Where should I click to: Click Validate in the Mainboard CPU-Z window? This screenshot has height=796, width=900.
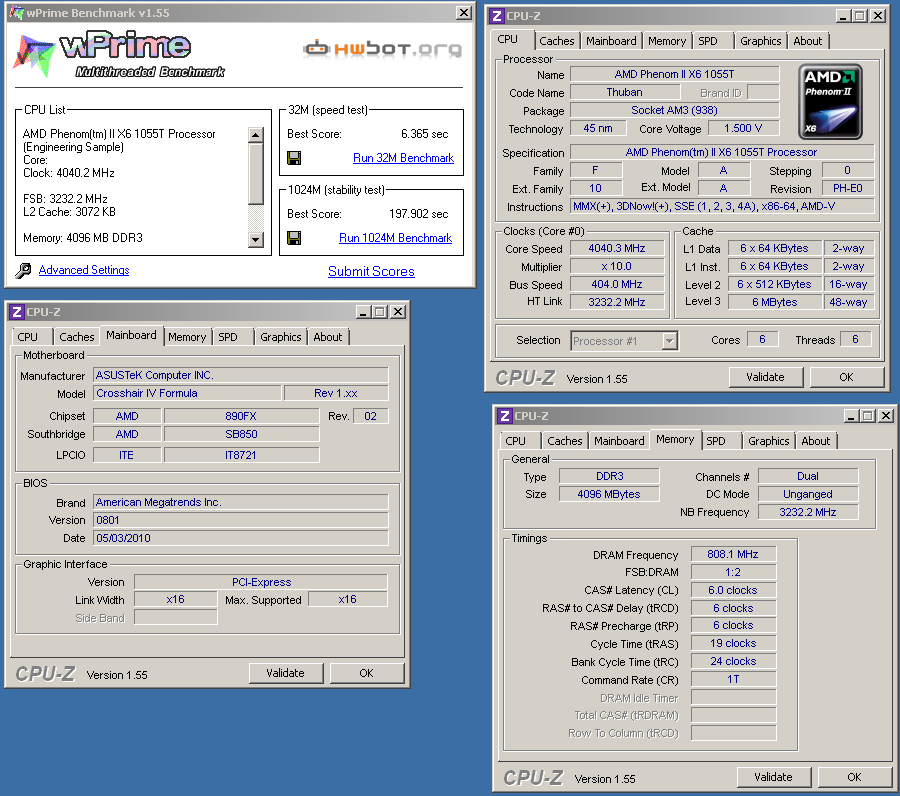(285, 673)
